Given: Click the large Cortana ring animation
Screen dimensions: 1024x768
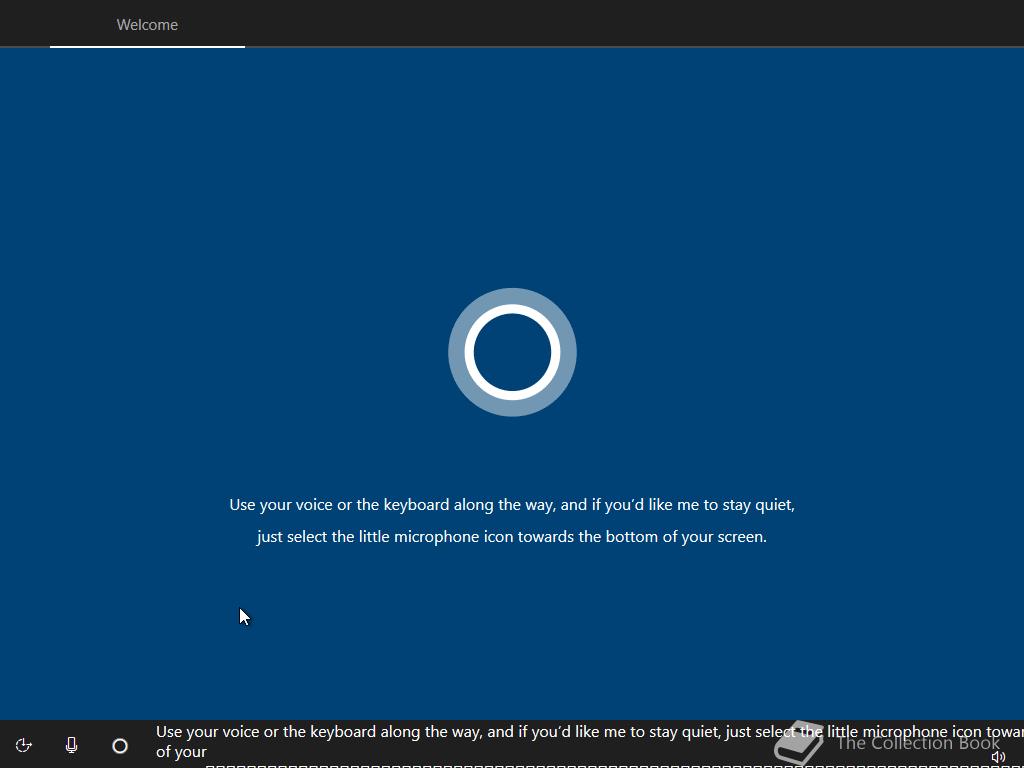Looking at the screenshot, I should point(512,352).
